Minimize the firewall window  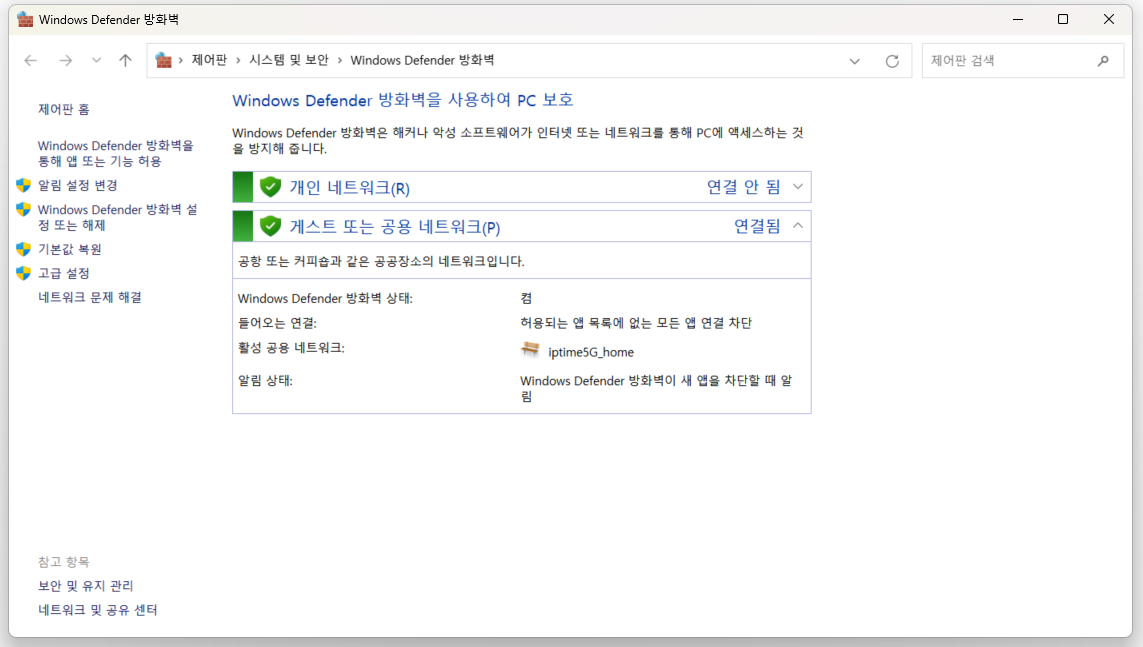pyautogui.click(x=1018, y=20)
